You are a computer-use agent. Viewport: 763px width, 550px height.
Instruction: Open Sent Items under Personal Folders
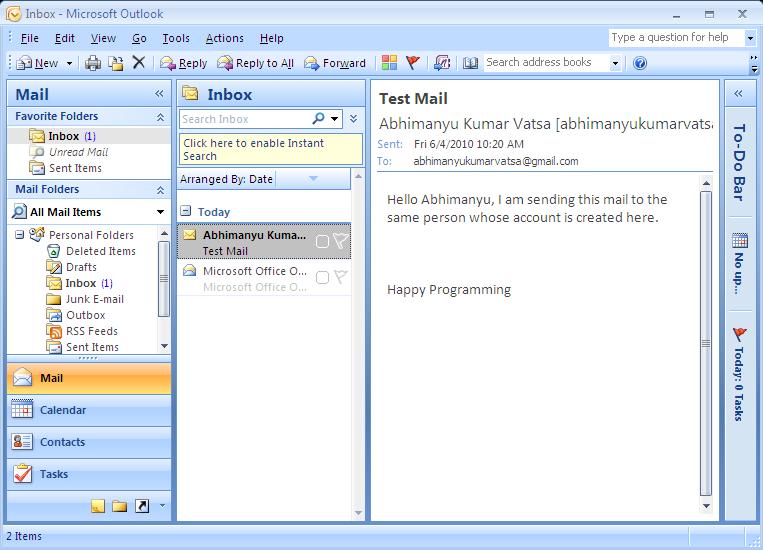pyautogui.click(x=83, y=347)
